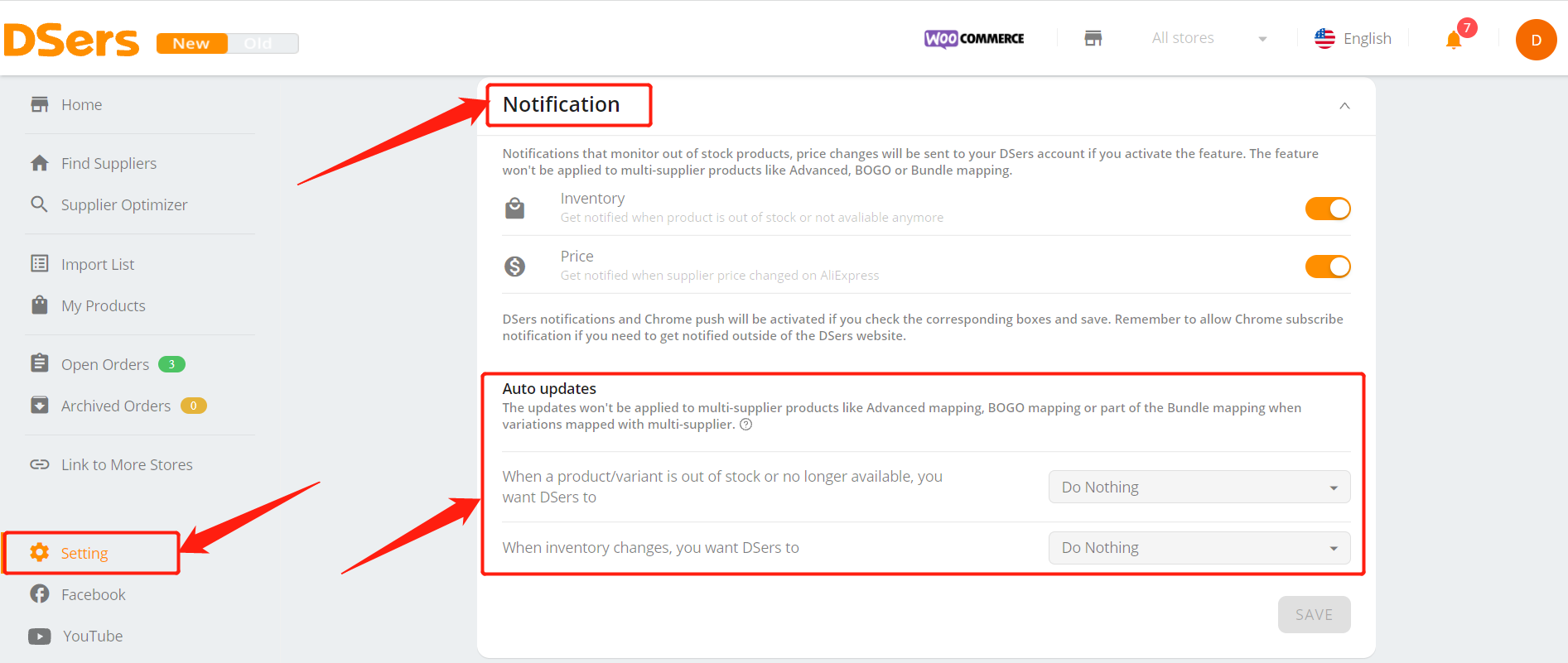
Task: Click the Supplier Optimizer magnifier icon
Action: (x=39, y=204)
